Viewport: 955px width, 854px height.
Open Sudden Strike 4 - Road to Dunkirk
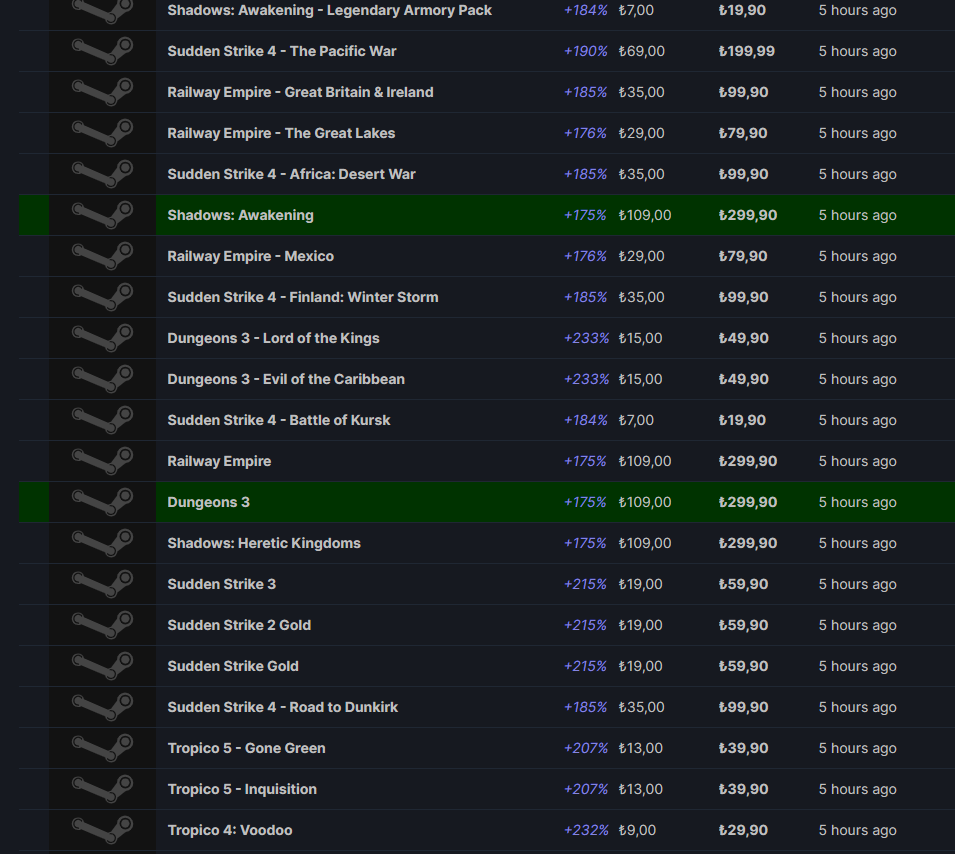coord(283,707)
